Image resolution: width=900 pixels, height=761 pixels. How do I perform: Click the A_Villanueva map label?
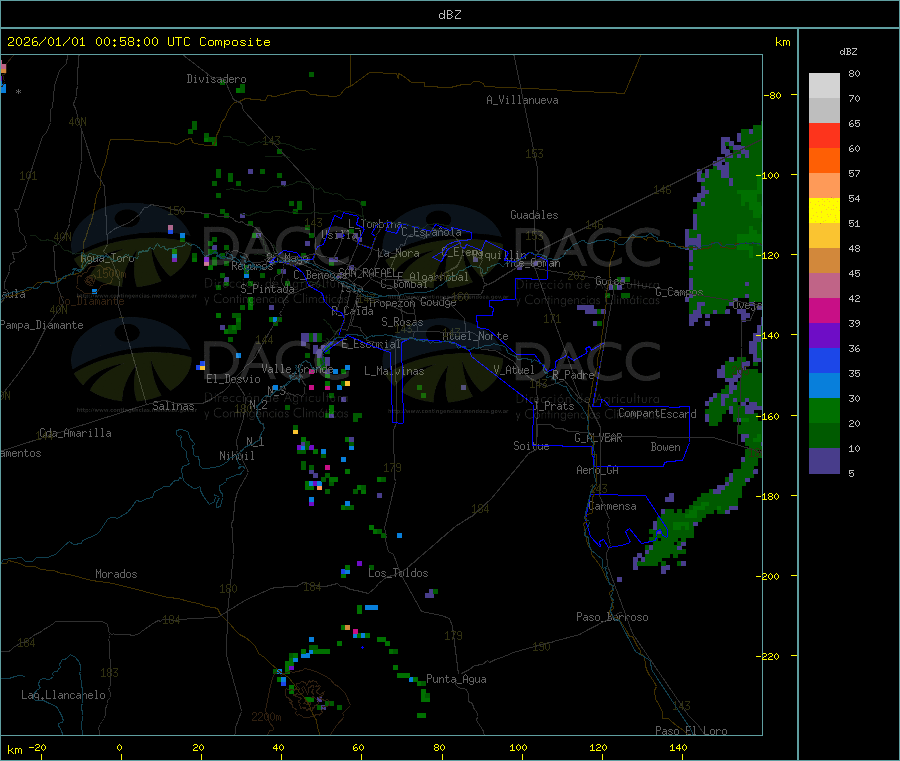tap(522, 100)
